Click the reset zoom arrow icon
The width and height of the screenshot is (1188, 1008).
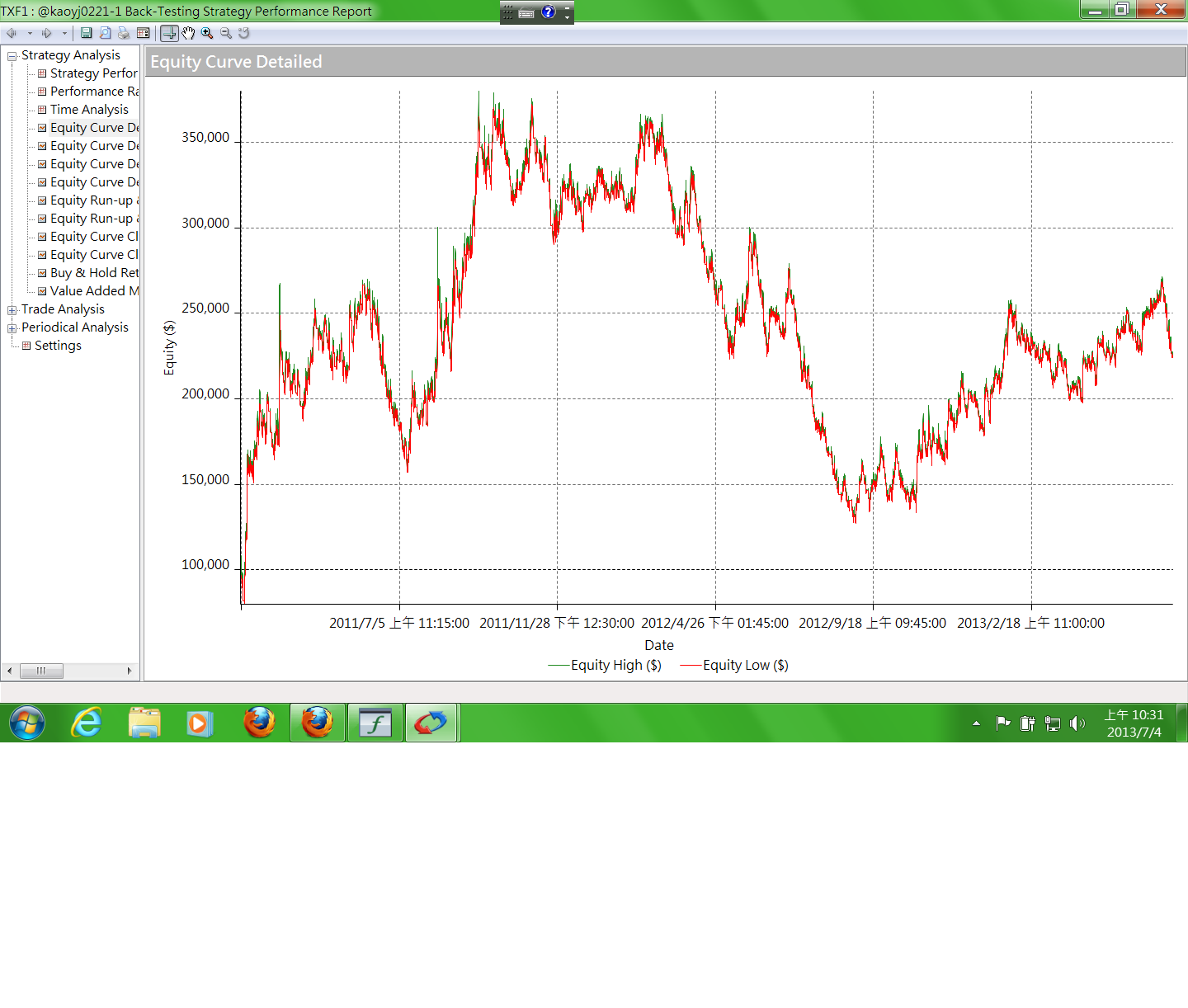[244, 33]
